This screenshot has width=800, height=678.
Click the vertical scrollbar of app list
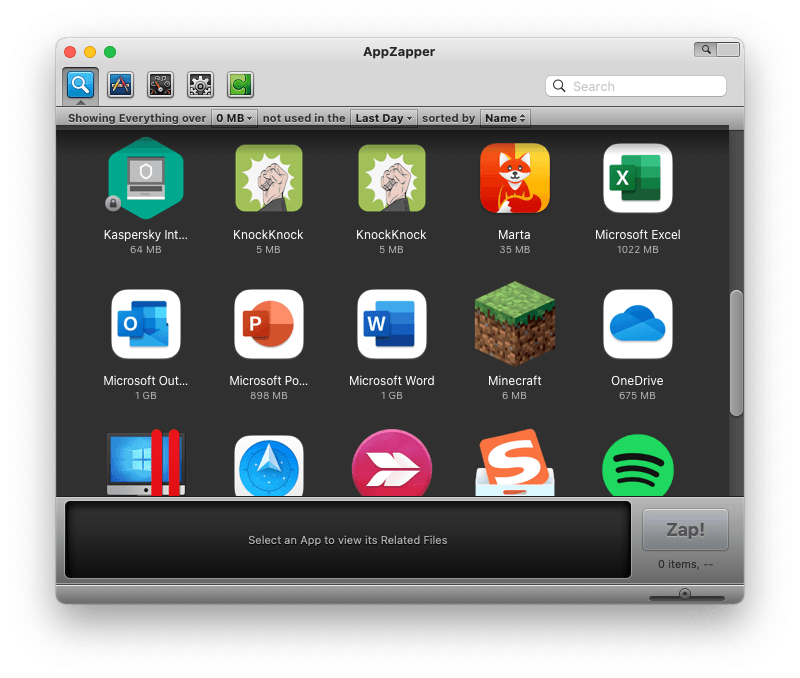click(736, 353)
